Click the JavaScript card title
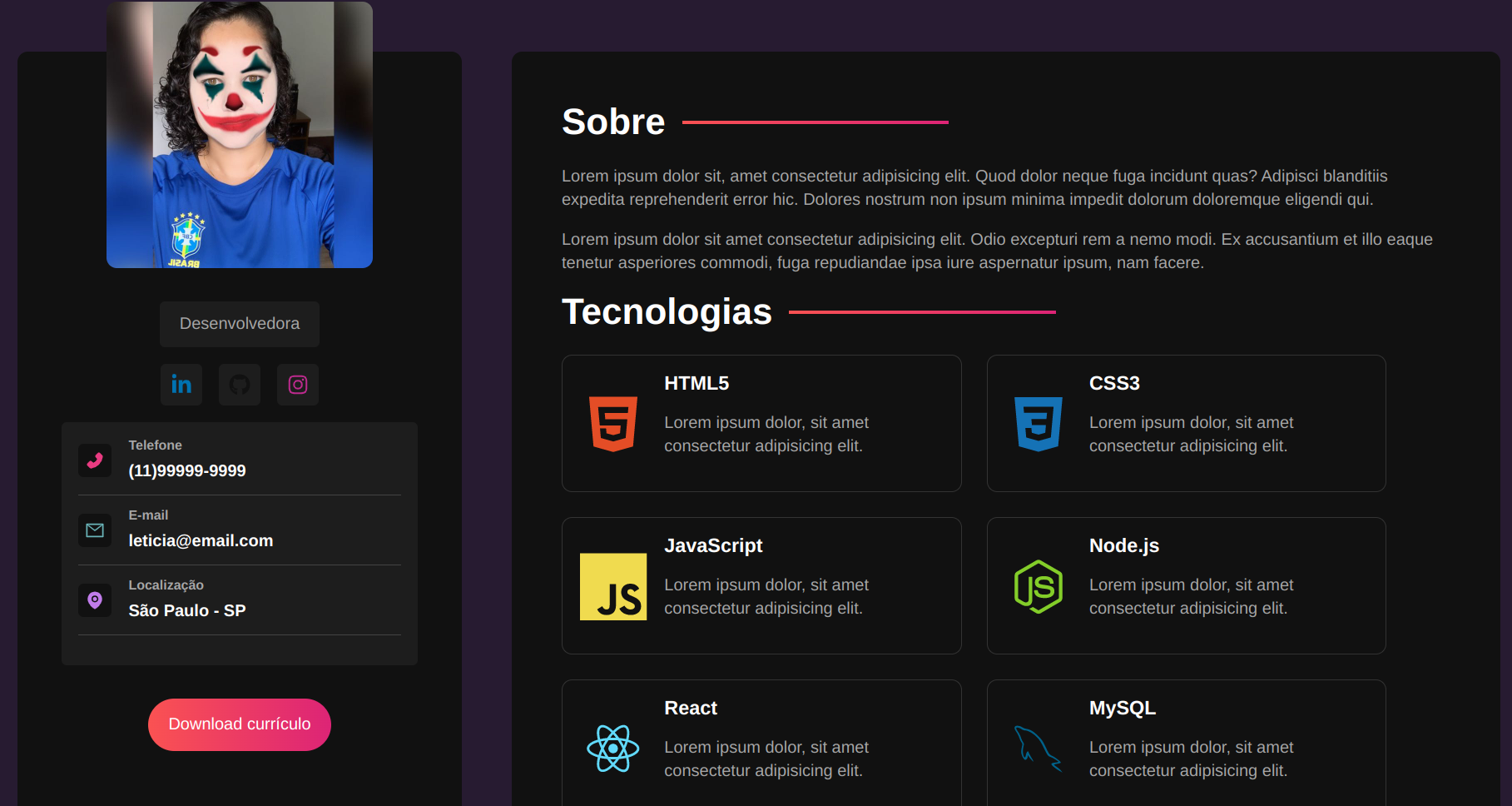Image resolution: width=1512 pixels, height=806 pixels. pos(713,545)
